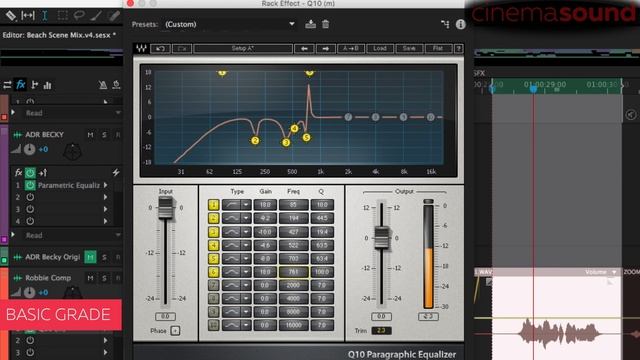Select the Editor: Beach Scene Mix.v4.sesx panel tab
640x360 pixels.
pos(59,35)
